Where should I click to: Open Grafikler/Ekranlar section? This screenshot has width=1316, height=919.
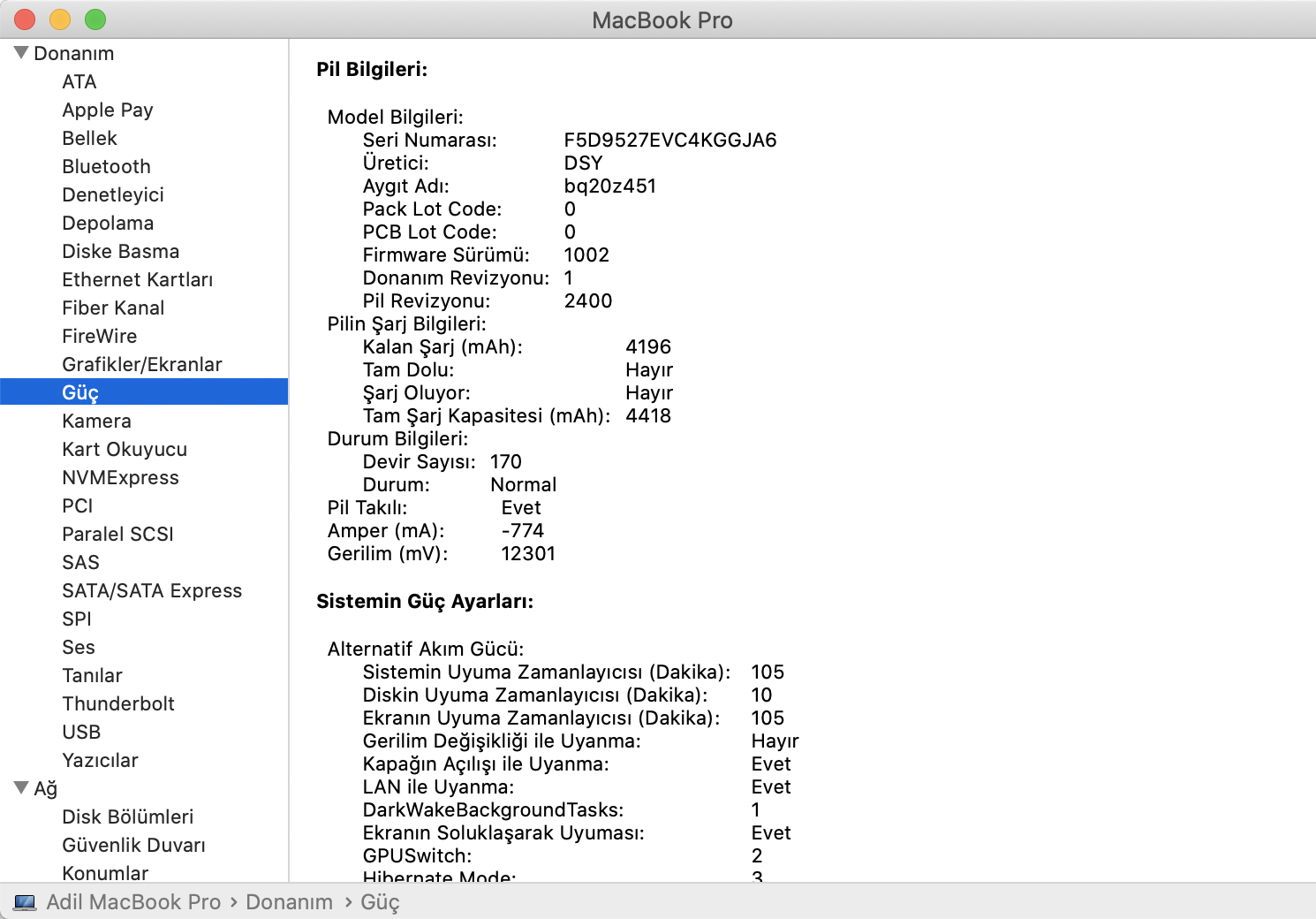(142, 365)
